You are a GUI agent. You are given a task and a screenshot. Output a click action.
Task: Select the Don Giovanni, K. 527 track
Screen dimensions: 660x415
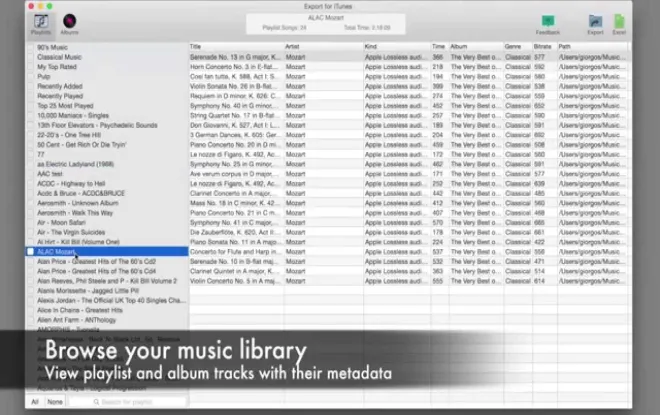pyautogui.click(x=408, y=125)
